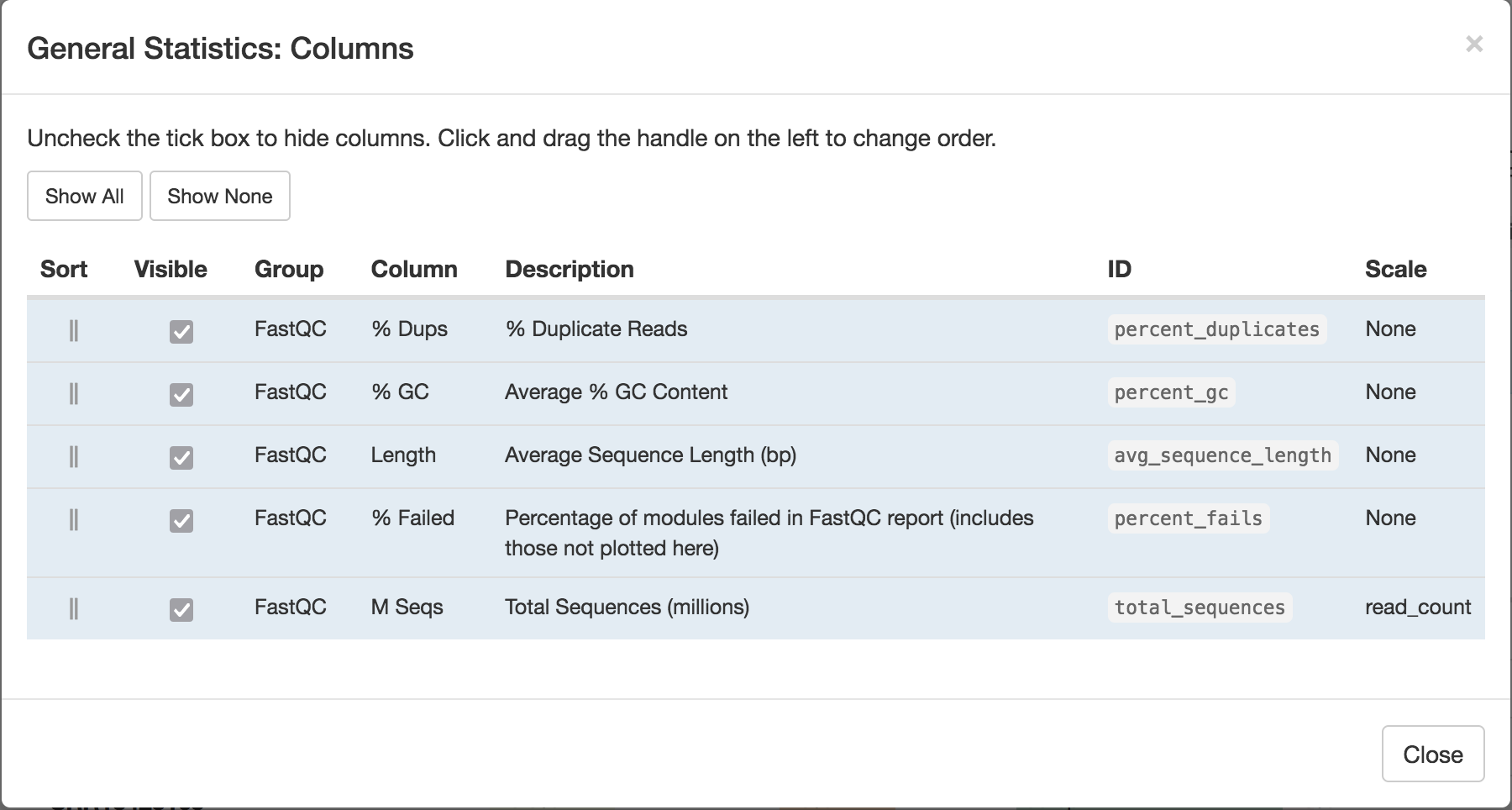The image size is (1512, 810).
Task: Click the total_sequences ID badge
Action: pos(1200,607)
